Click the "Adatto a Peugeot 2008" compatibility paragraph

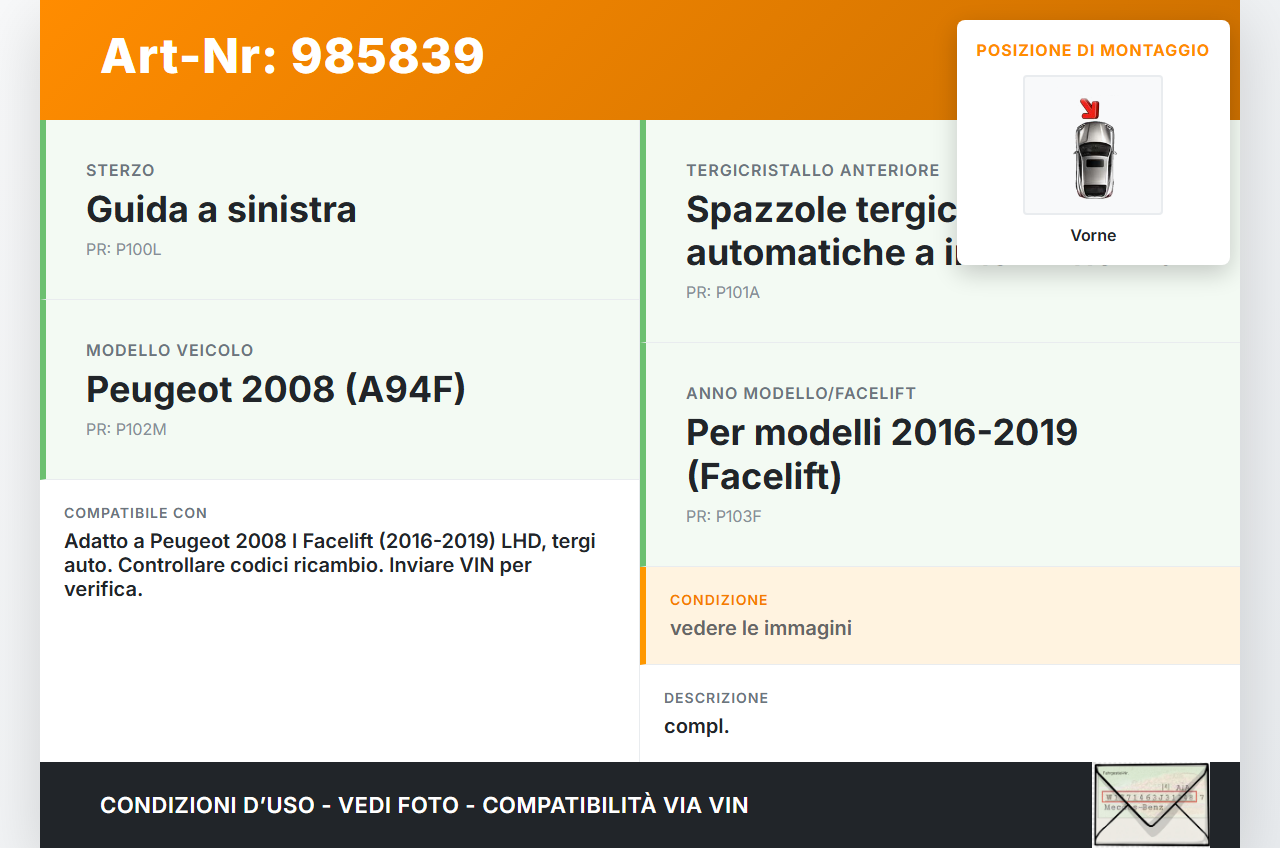[330, 565]
